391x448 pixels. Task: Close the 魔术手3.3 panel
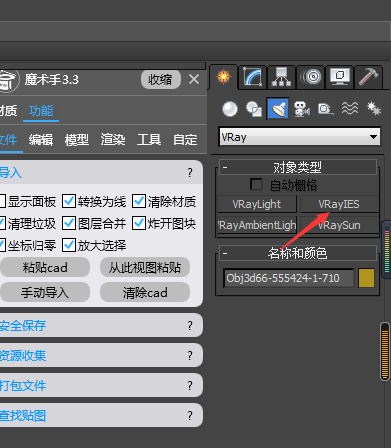[194, 79]
